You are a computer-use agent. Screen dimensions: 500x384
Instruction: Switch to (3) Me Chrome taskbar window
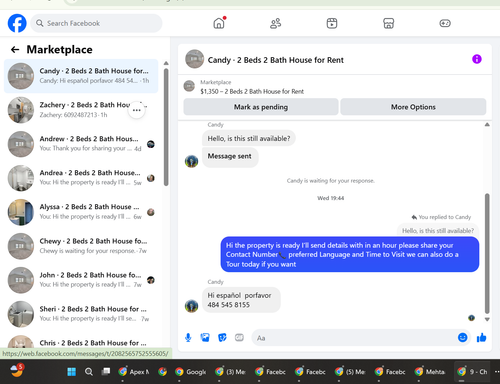point(231,372)
